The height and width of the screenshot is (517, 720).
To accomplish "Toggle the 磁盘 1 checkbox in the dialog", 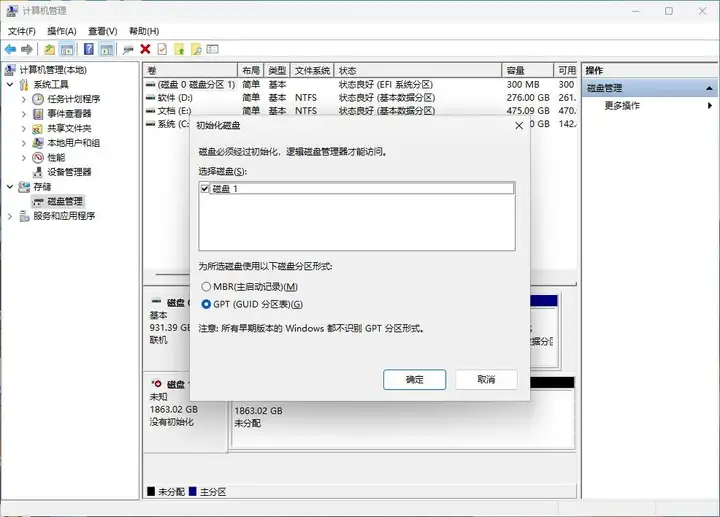I will 205,189.
